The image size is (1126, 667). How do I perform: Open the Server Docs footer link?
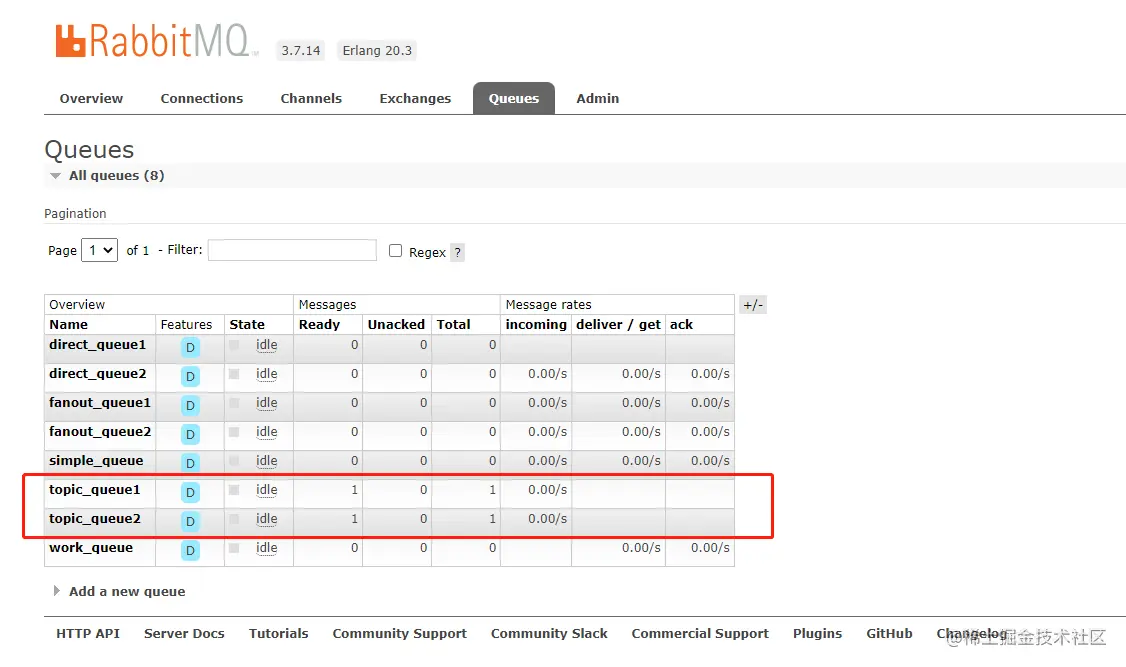[185, 633]
